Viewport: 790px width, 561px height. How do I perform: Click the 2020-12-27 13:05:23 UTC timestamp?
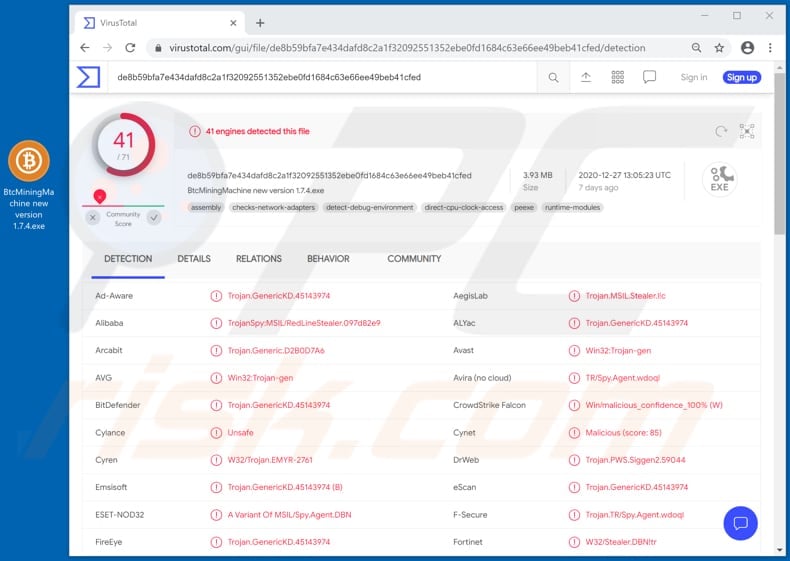click(x=624, y=175)
